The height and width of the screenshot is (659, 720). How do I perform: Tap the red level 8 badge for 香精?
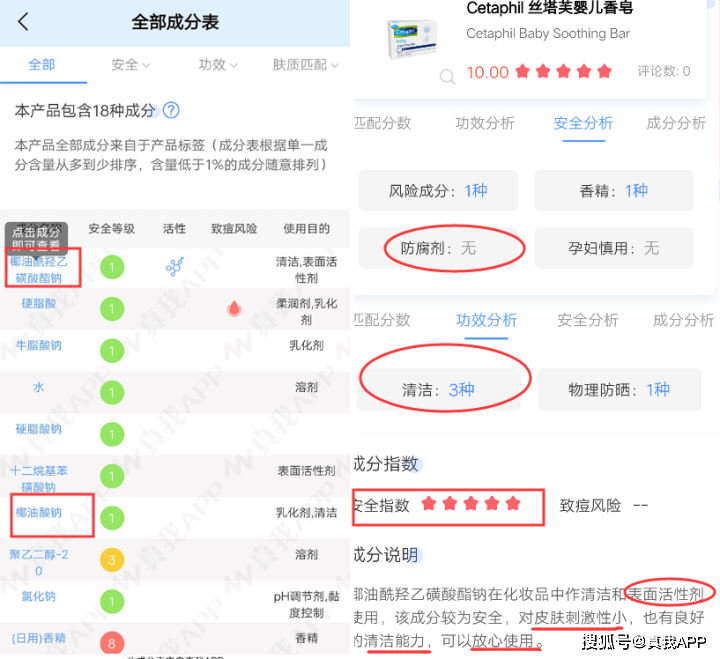112,643
